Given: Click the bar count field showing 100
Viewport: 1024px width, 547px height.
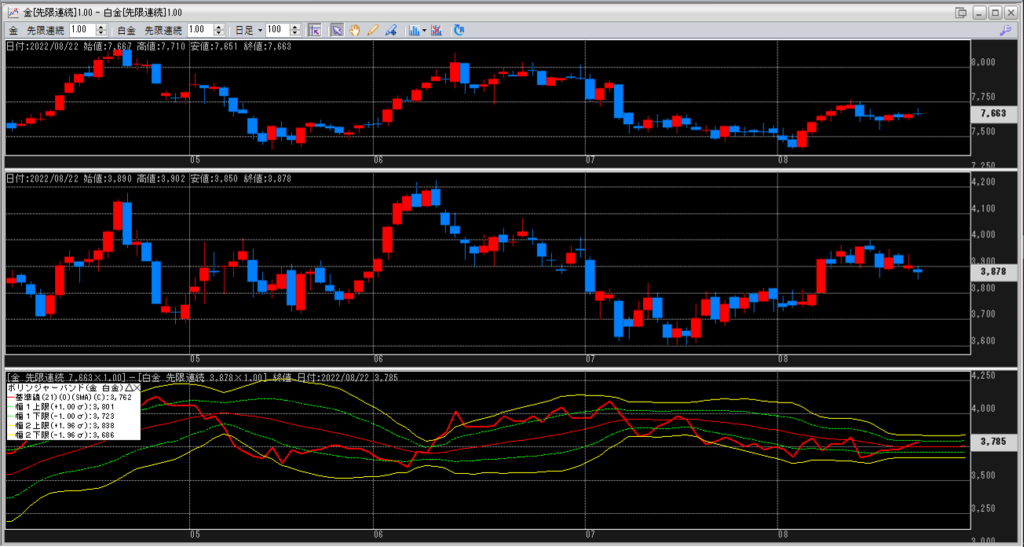Looking at the screenshot, I should point(272,30).
